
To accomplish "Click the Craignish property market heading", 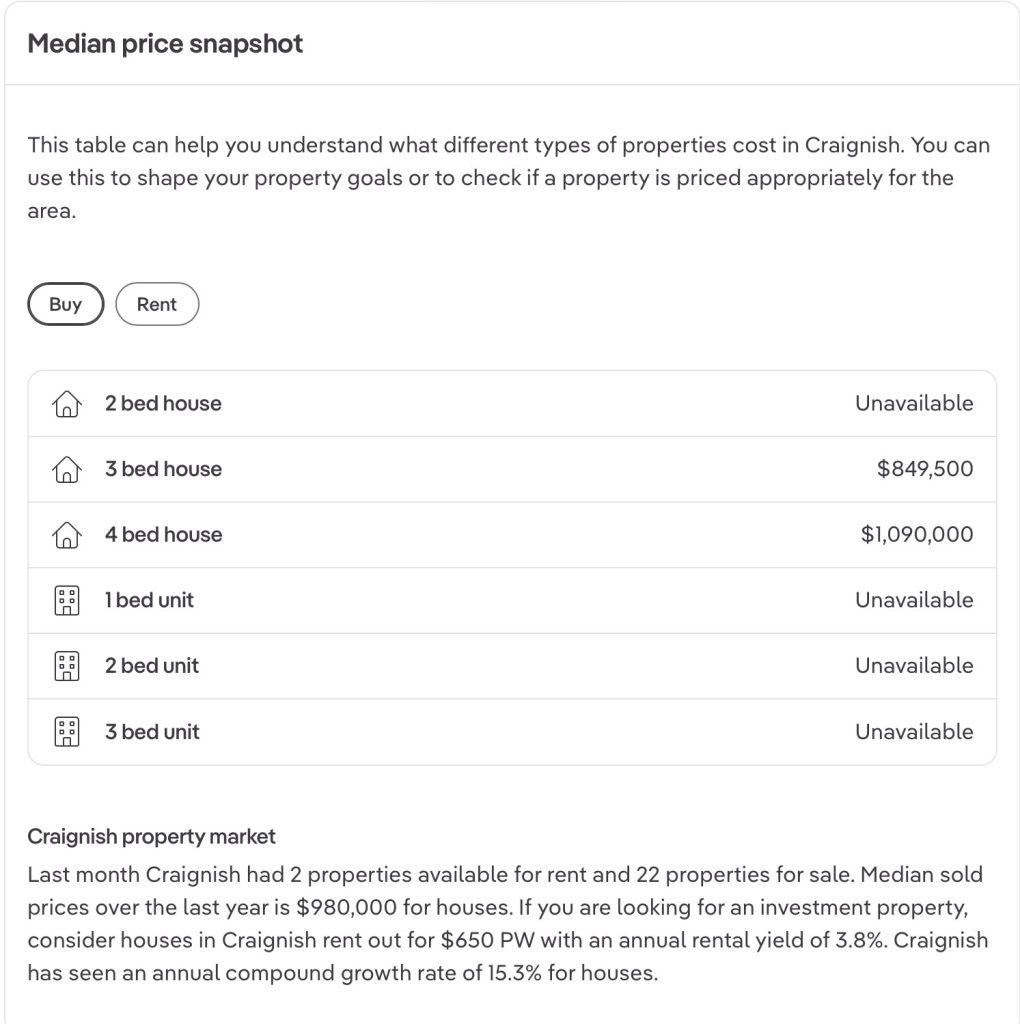I will (x=151, y=836).
